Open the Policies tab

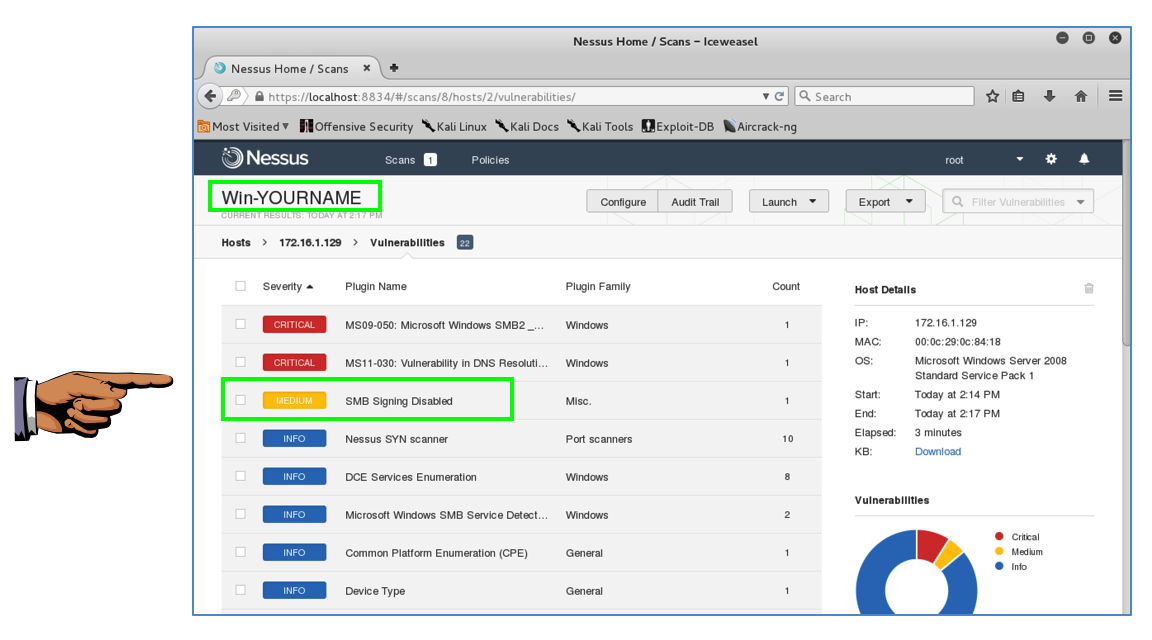[490, 159]
